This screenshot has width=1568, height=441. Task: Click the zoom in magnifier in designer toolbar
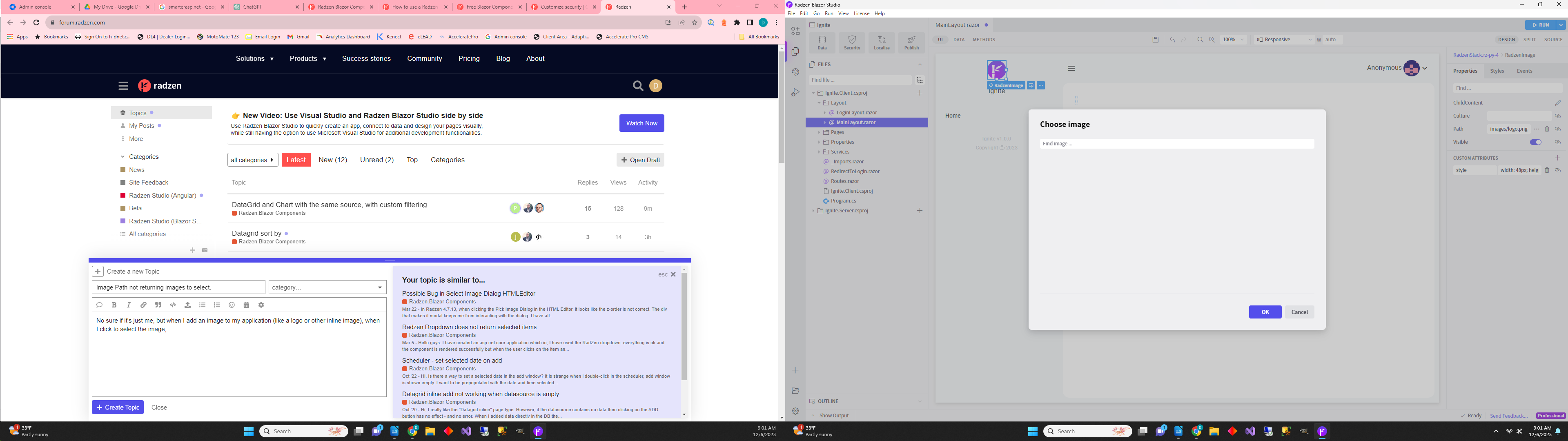pyautogui.click(x=1211, y=40)
